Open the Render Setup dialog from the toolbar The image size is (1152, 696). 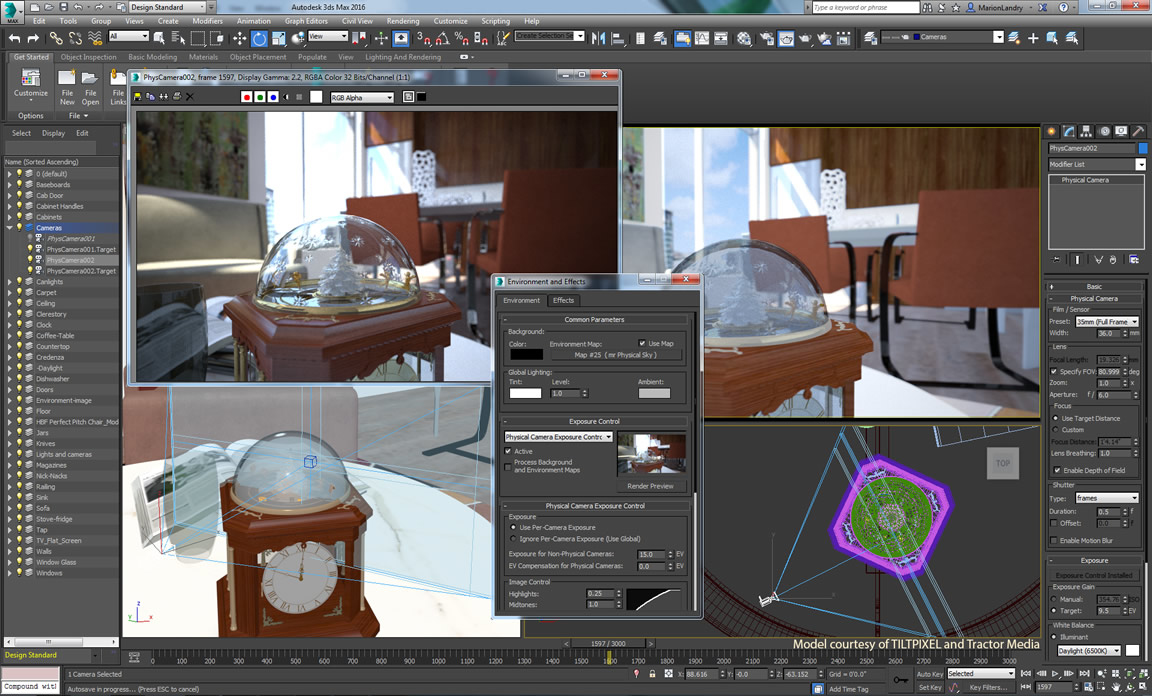768,39
